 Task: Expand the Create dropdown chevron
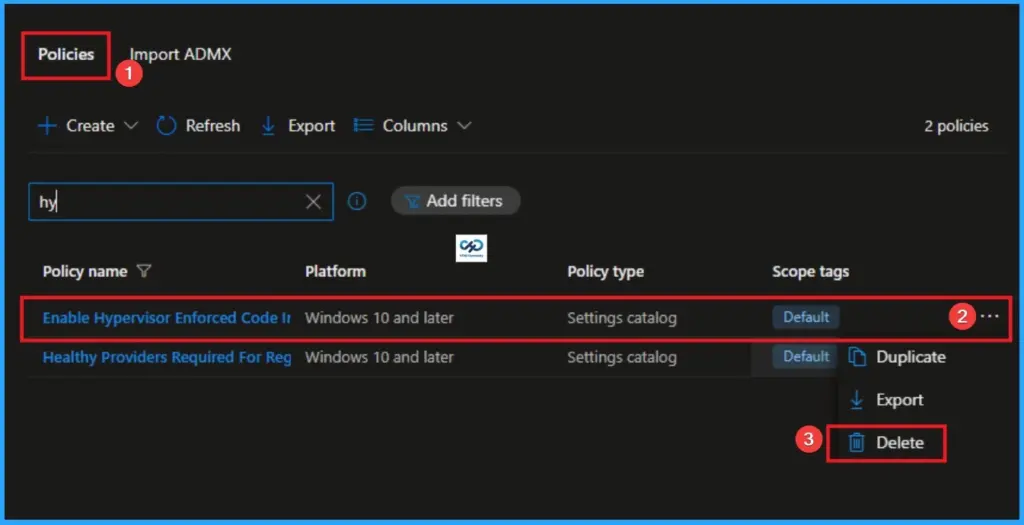pyautogui.click(x=131, y=125)
